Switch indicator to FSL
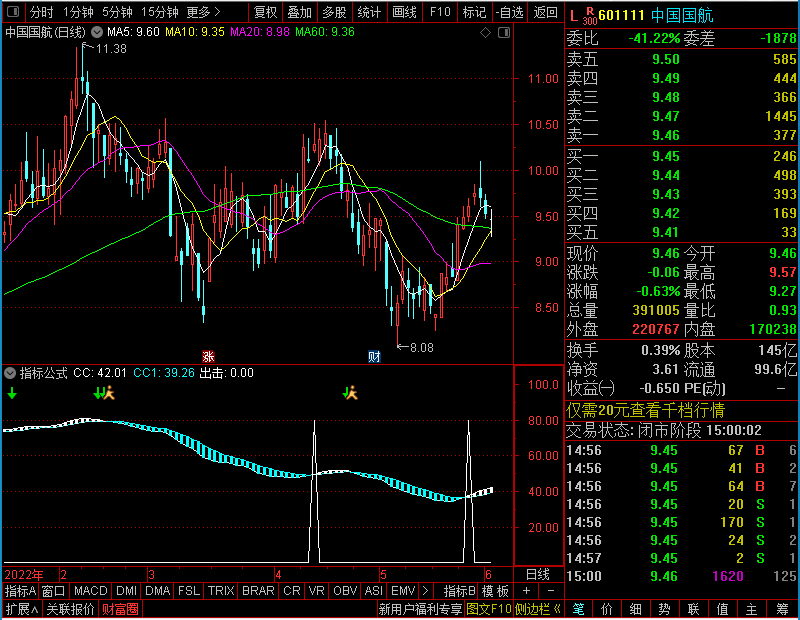Screen dimensions: 800x620 pos(189,591)
